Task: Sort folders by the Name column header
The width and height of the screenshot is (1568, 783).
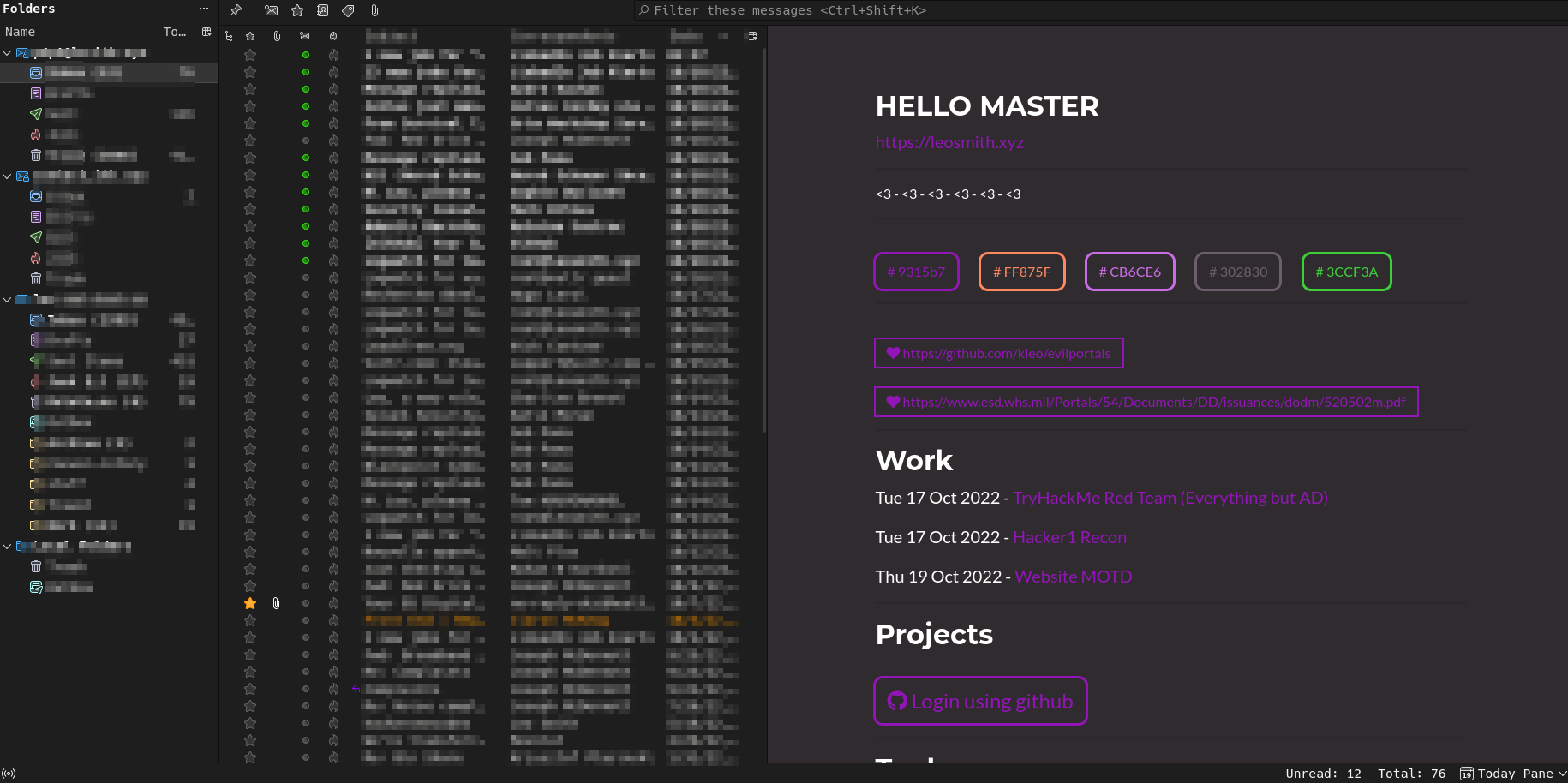Action: point(21,32)
